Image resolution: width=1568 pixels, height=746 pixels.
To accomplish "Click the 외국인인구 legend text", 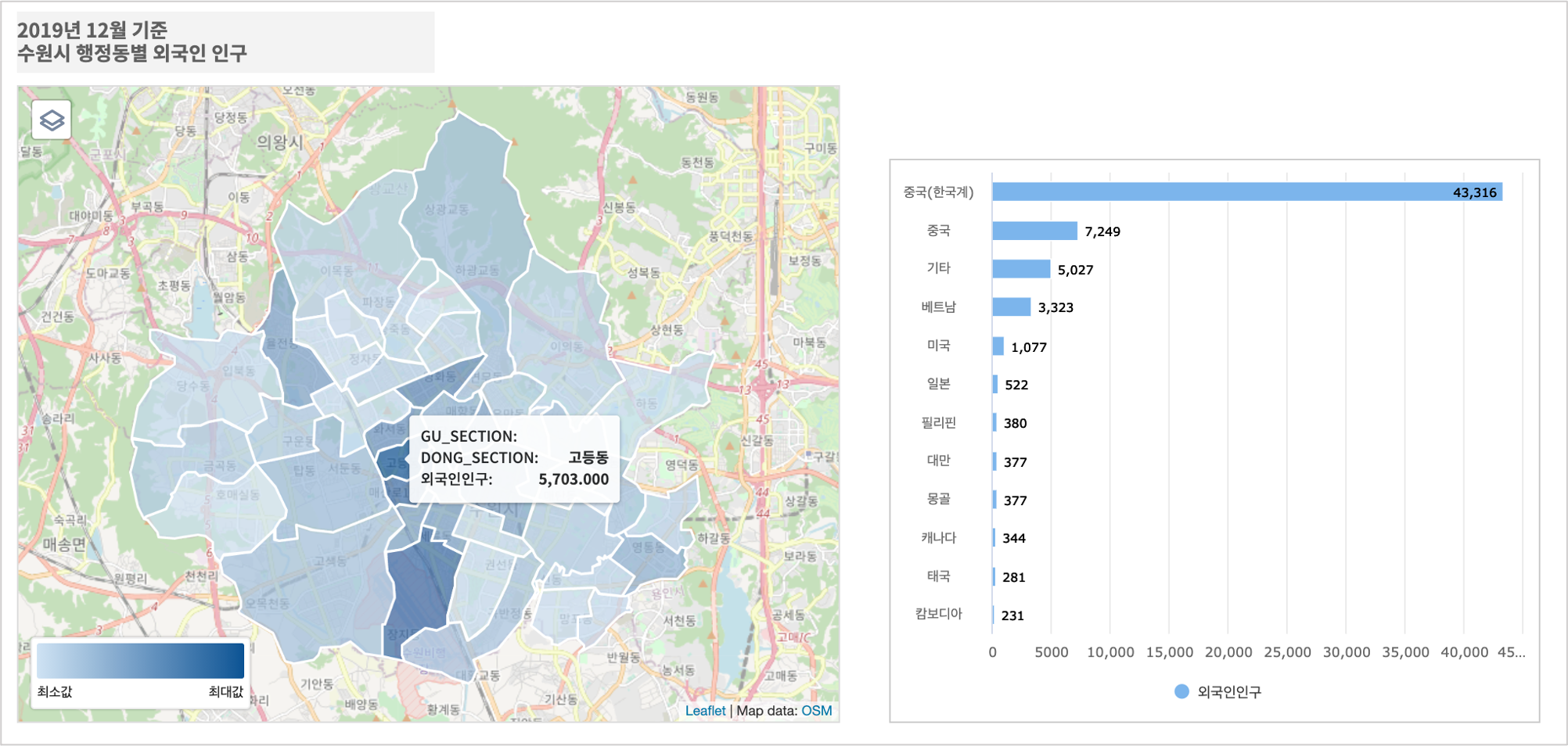I will coord(1229,692).
